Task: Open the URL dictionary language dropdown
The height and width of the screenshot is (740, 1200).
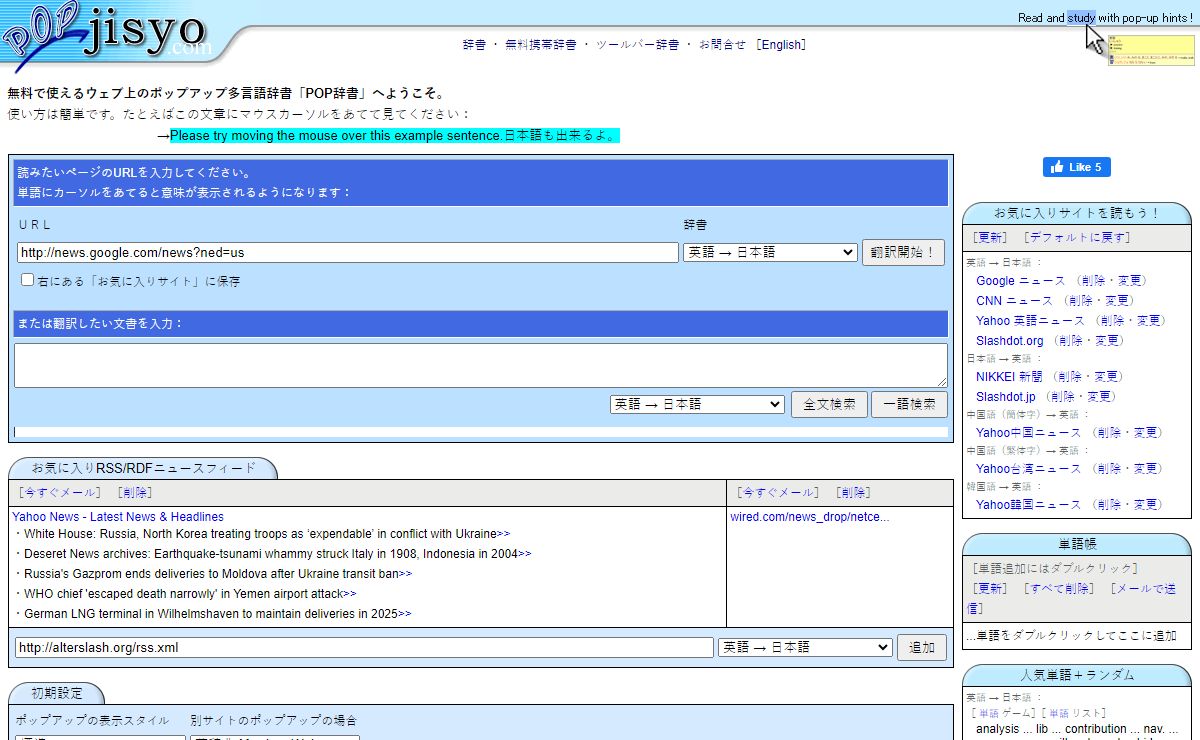Action: pos(769,253)
